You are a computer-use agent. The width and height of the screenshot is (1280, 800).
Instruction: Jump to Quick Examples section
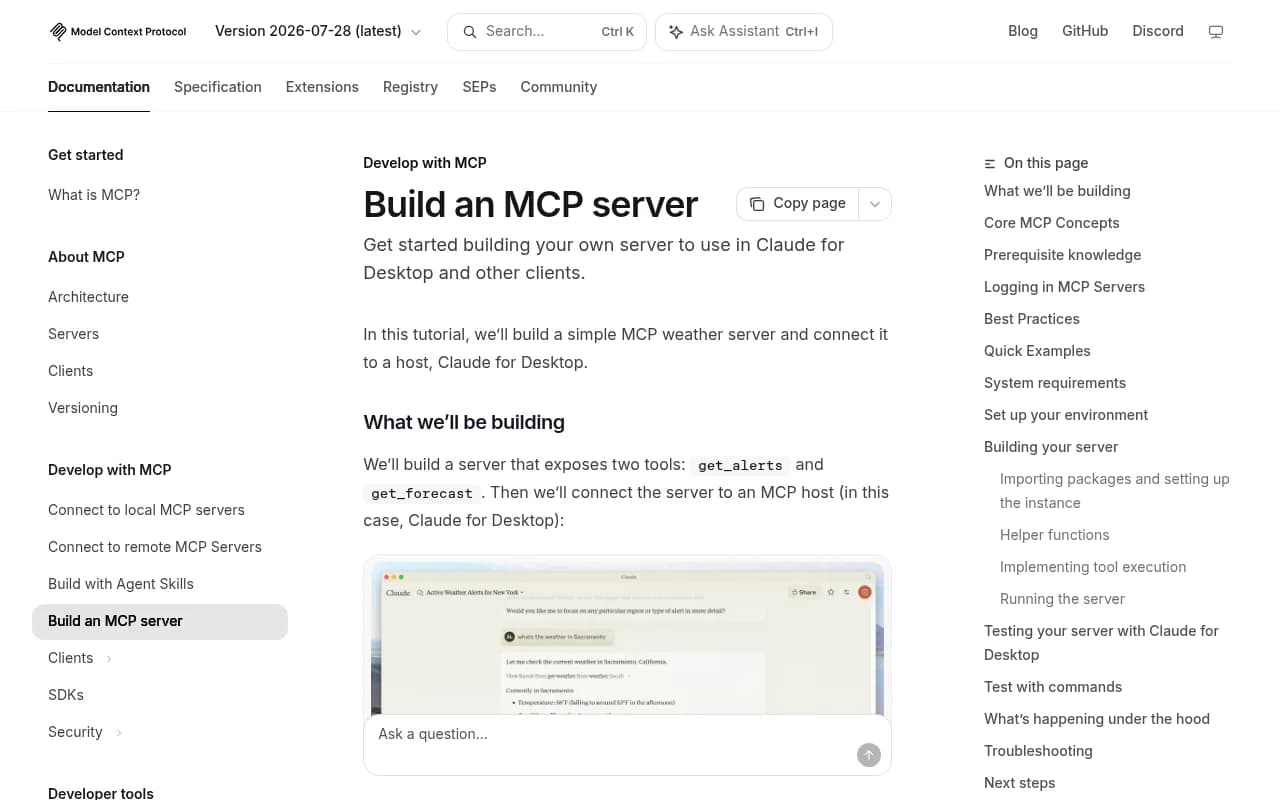(x=1037, y=351)
